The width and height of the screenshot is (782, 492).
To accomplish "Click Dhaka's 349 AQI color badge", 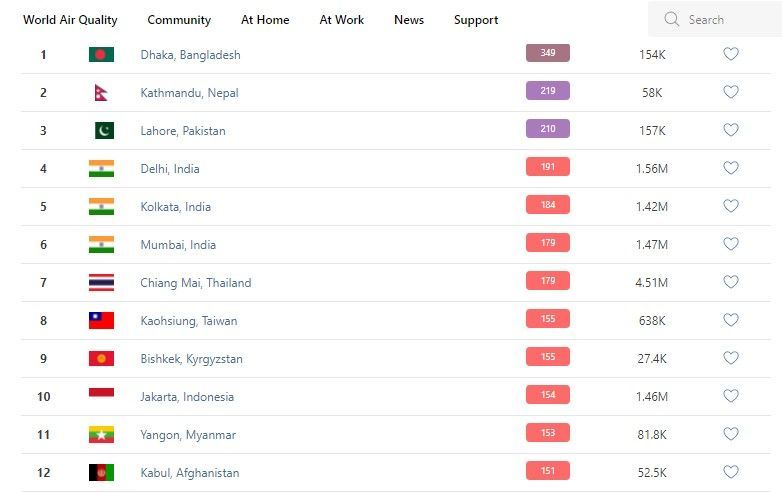I will point(547,53).
